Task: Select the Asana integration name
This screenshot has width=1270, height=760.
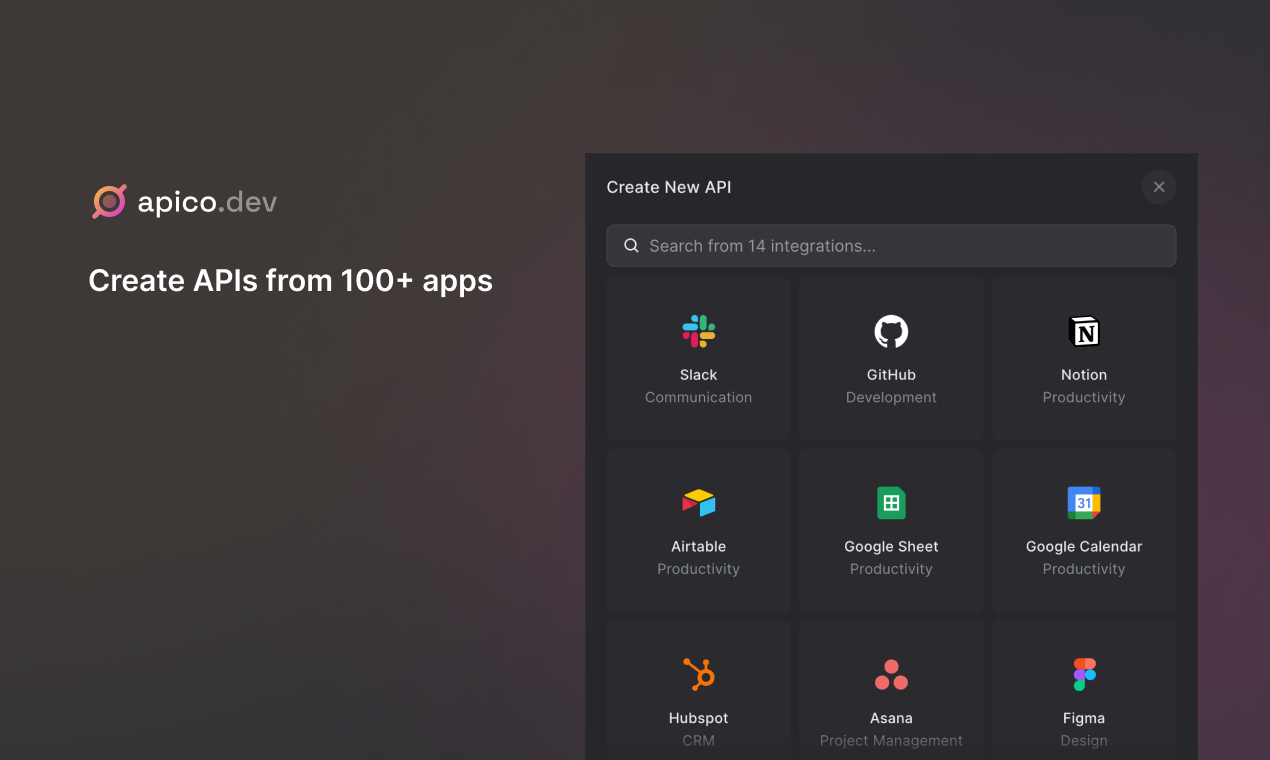Action: tap(891, 719)
